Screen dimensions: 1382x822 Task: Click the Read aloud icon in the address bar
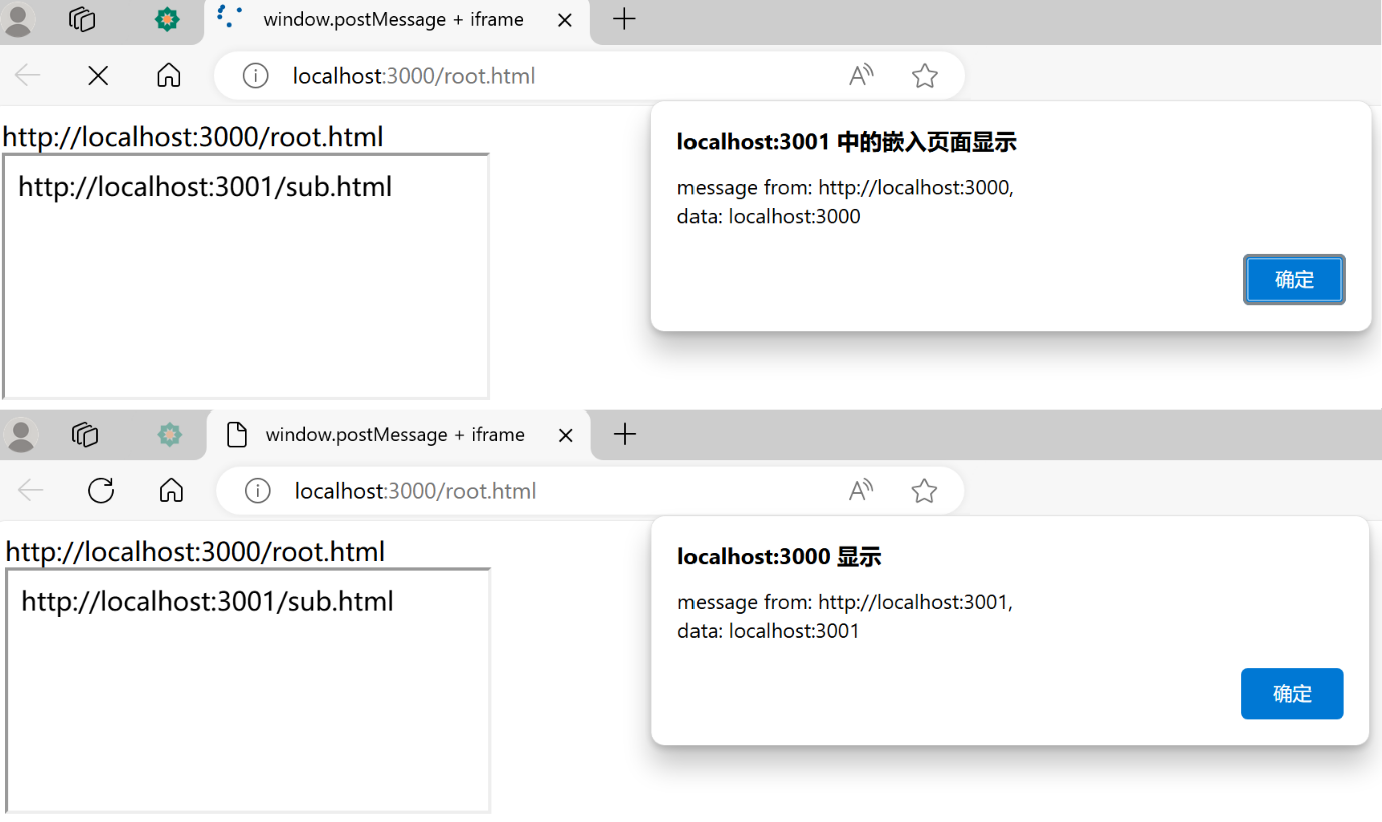(x=860, y=75)
